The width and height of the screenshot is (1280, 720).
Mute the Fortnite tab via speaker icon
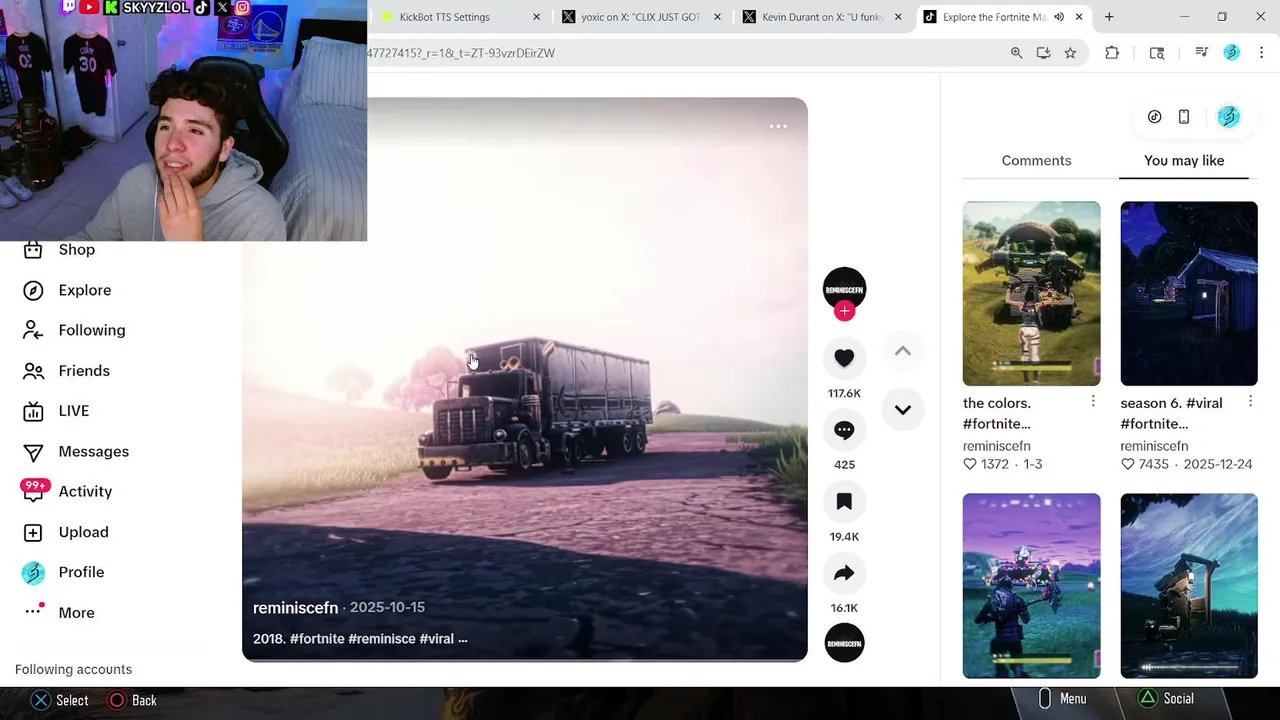[x=1059, y=17]
